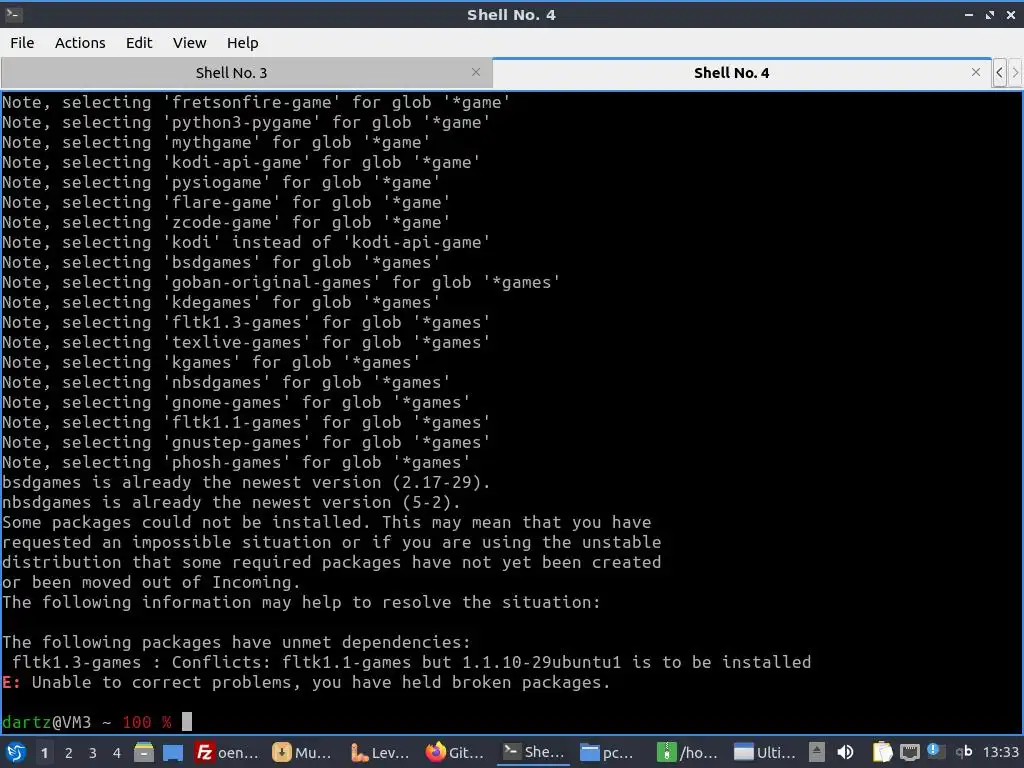Open the Actions menu
Viewport: 1024px width, 768px height.
pos(80,42)
